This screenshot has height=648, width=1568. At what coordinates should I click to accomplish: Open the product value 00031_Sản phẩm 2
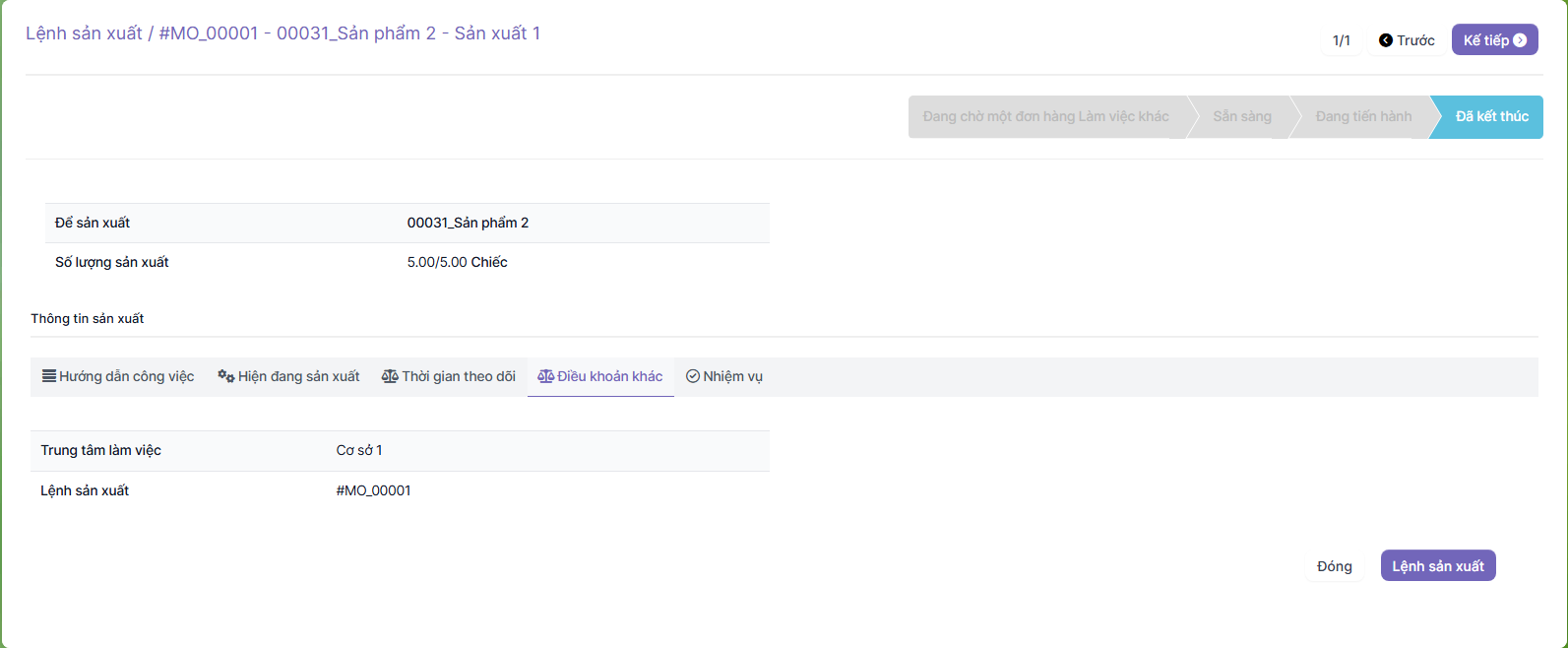click(x=468, y=223)
